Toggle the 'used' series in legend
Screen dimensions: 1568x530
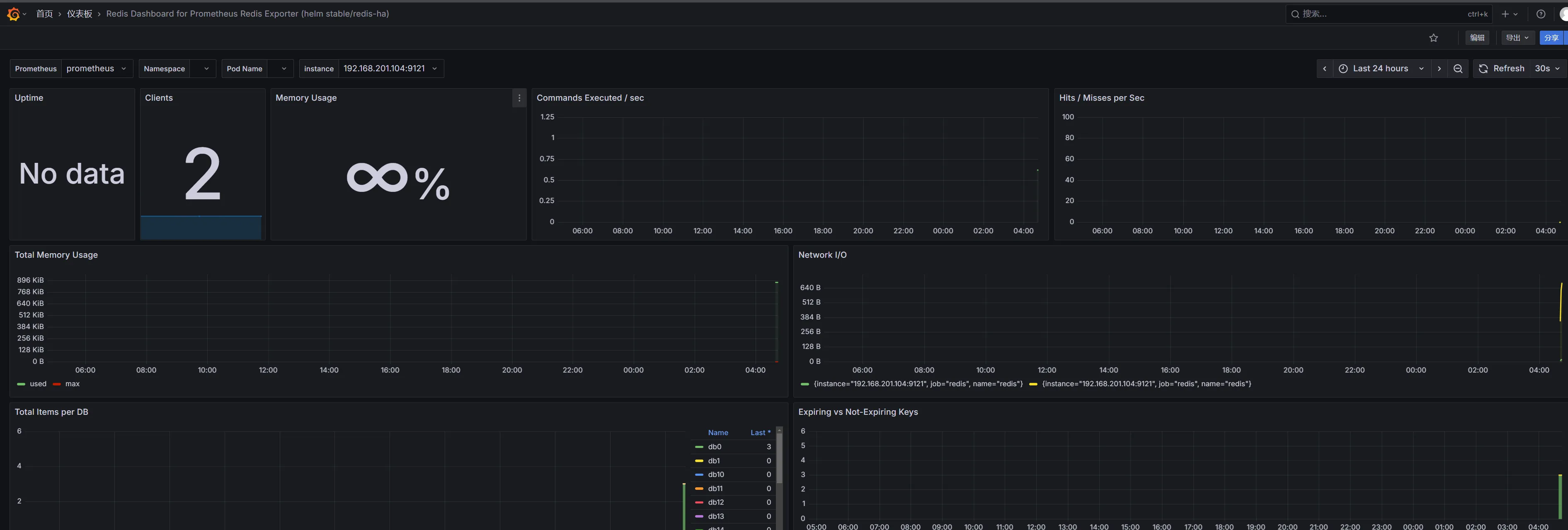[x=38, y=384]
